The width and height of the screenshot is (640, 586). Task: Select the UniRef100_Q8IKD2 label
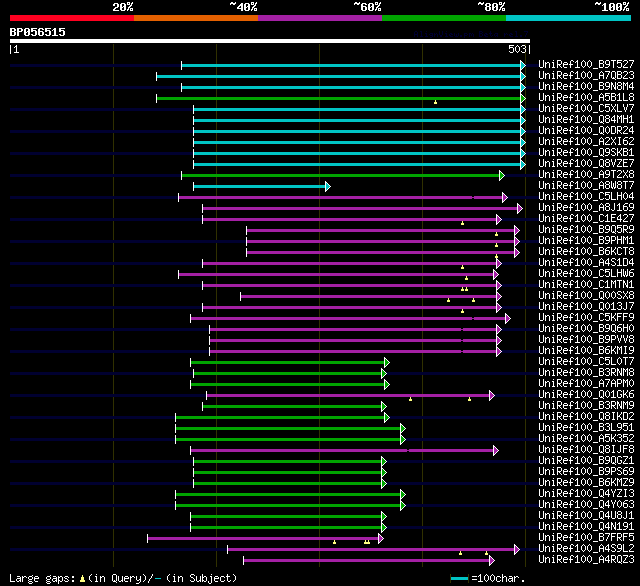(x=586, y=417)
